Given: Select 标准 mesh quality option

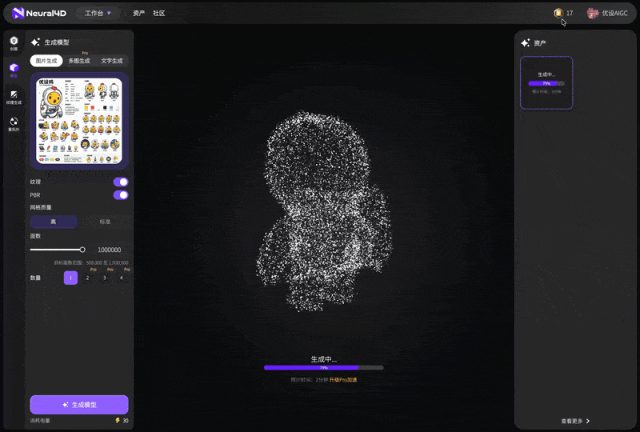Looking at the screenshot, I should [105, 222].
